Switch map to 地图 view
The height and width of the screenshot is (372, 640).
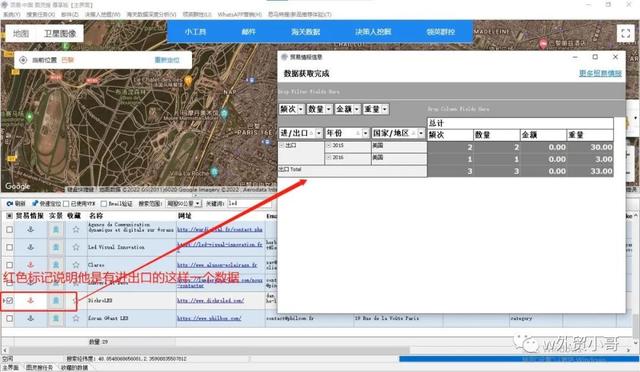pos(21,33)
